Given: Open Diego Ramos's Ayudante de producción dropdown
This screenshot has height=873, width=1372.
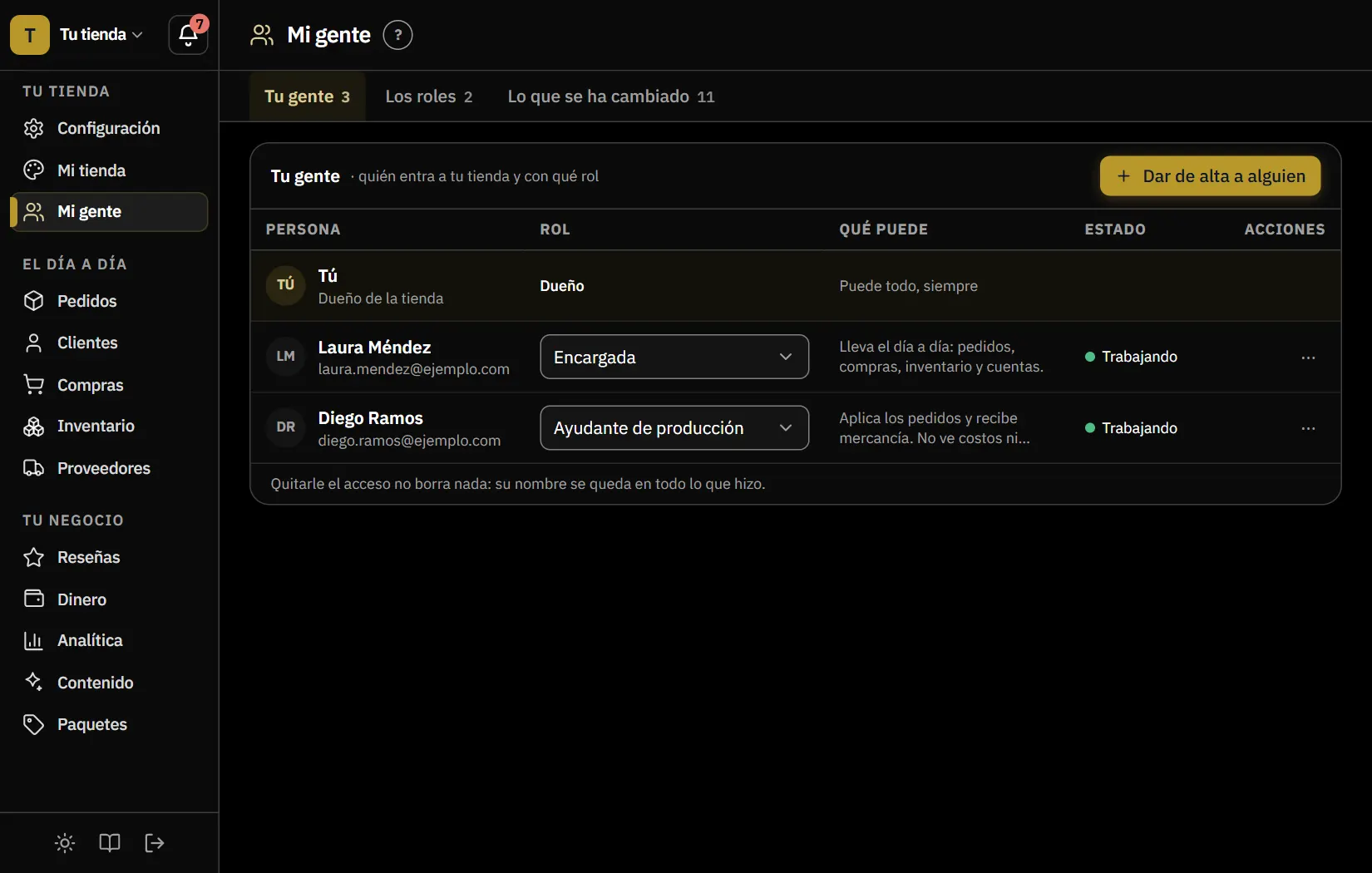Looking at the screenshot, I should click(674, 428).
